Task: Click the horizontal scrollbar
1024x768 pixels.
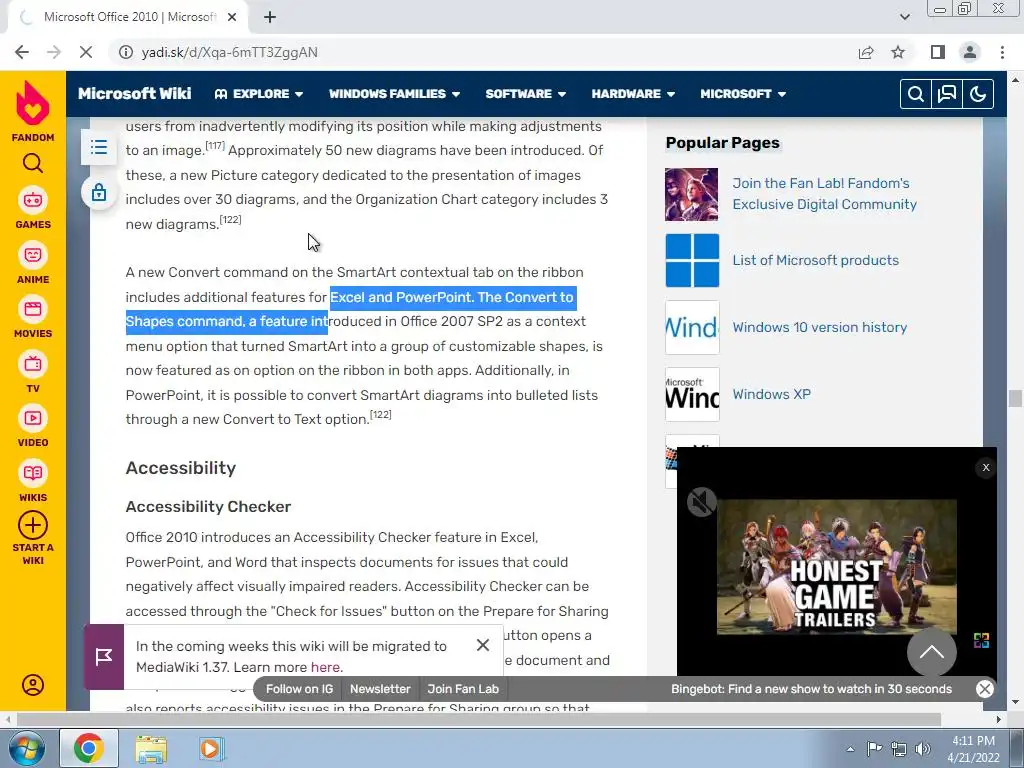Action: click(479, 719)
